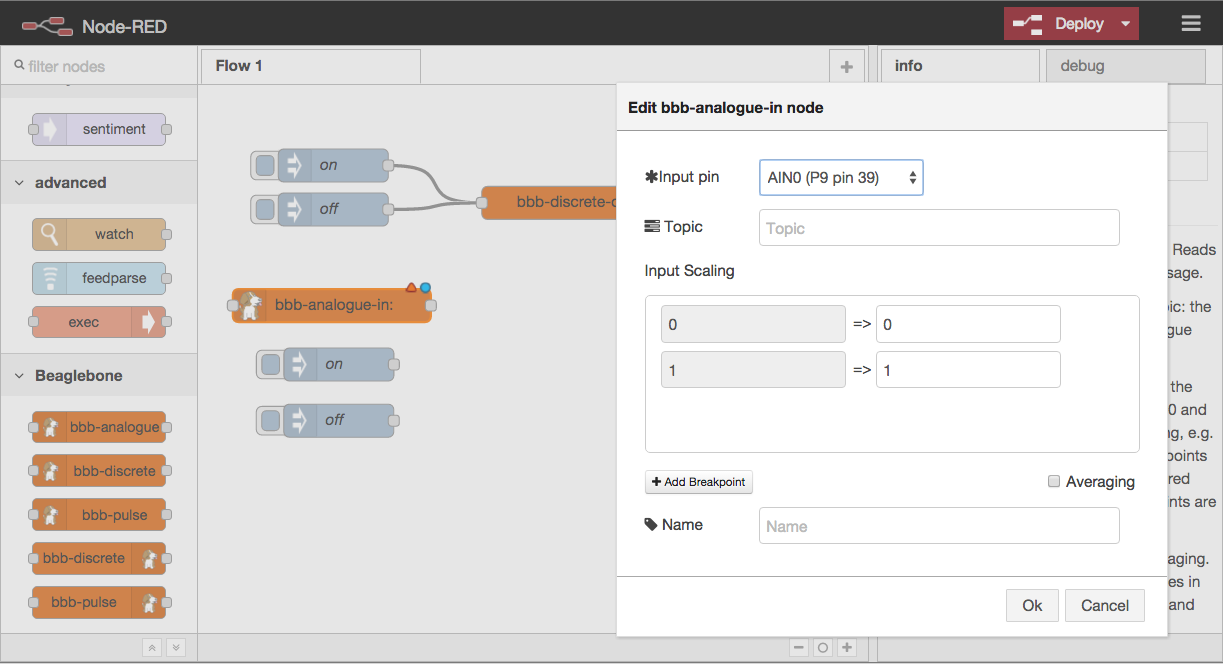Click the Add Breakpoint button
The image size is (1223, 664).
[699, 482]
